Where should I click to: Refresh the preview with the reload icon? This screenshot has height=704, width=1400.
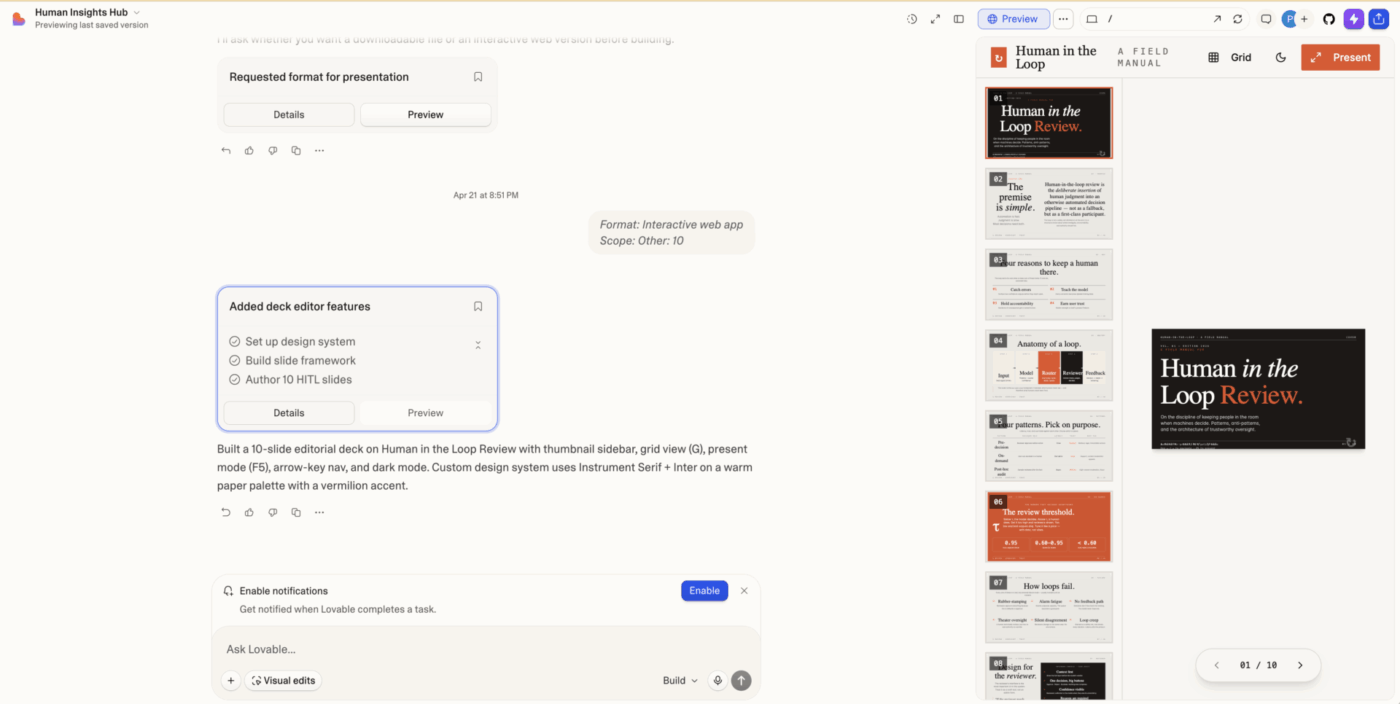pyautogui.click(x=1238, y=19)
